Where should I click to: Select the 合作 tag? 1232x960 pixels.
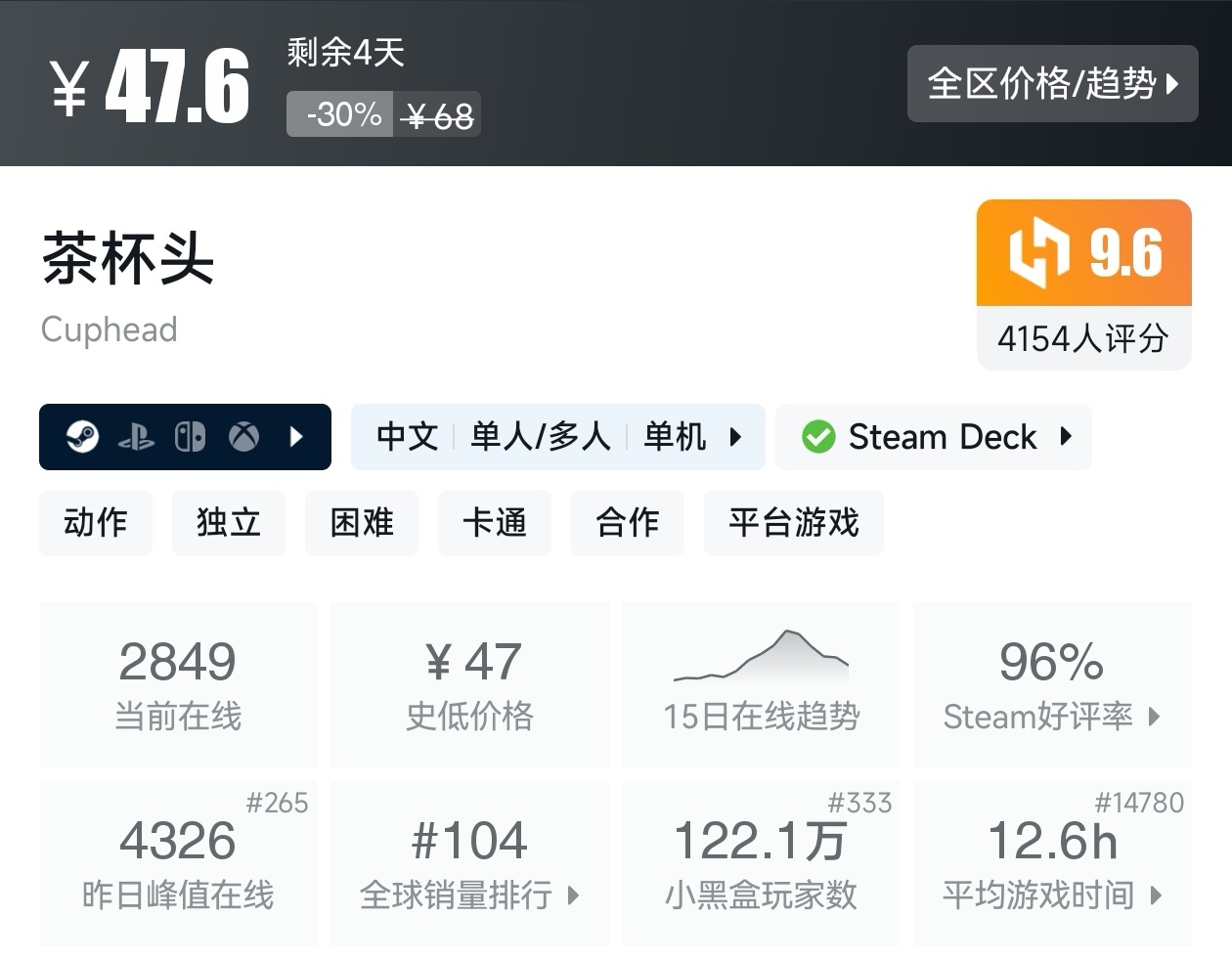(628, 522)
